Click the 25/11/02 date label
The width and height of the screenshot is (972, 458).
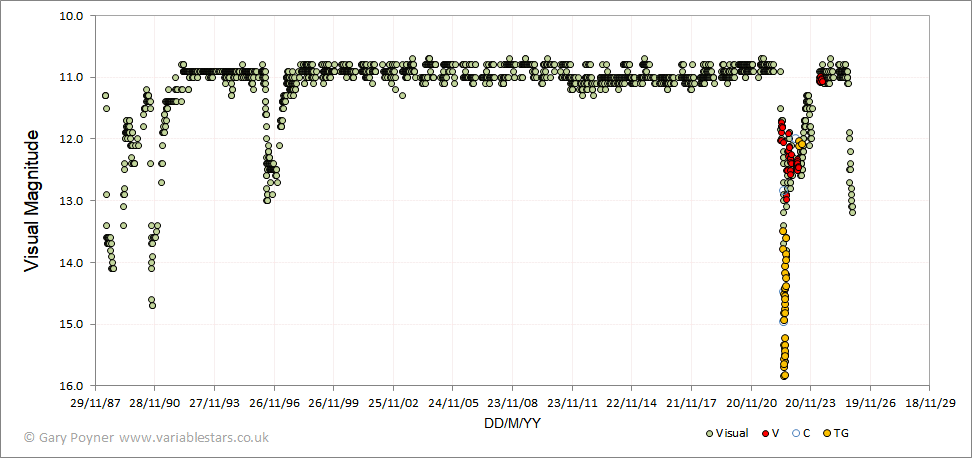393,403
